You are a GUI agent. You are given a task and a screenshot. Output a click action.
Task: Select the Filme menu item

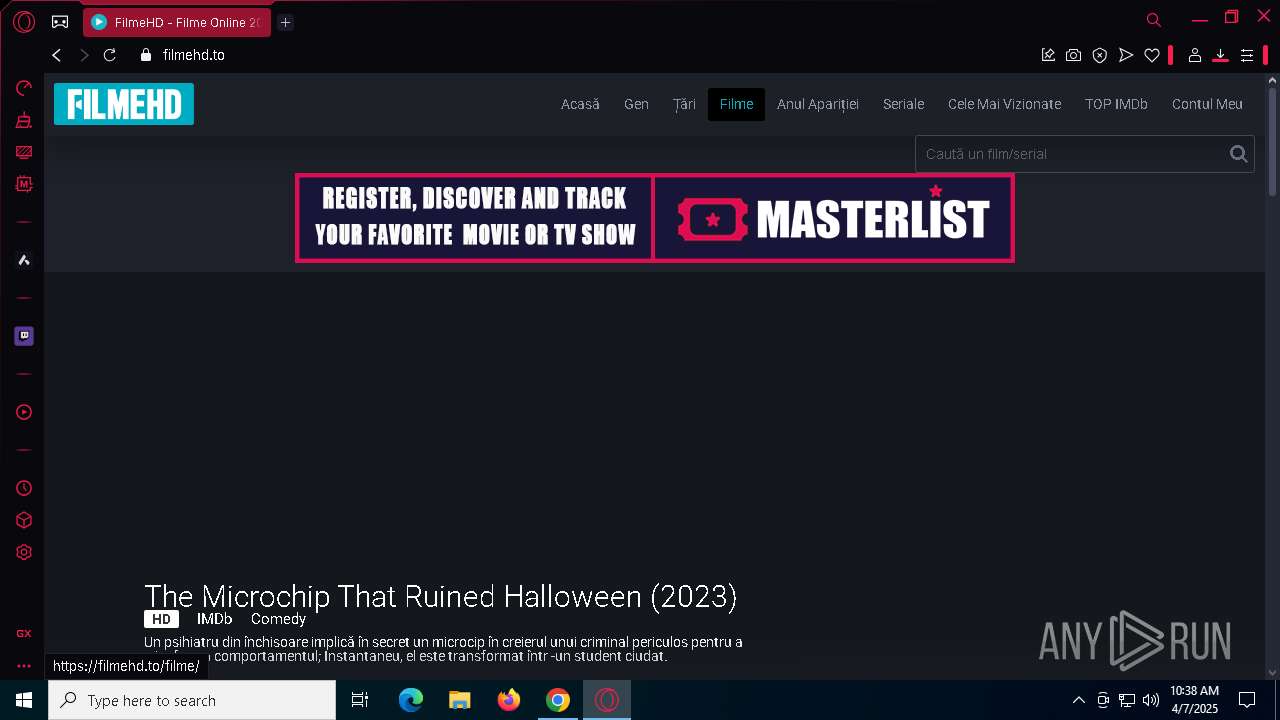pyautogui.click(x=736, y=104)
